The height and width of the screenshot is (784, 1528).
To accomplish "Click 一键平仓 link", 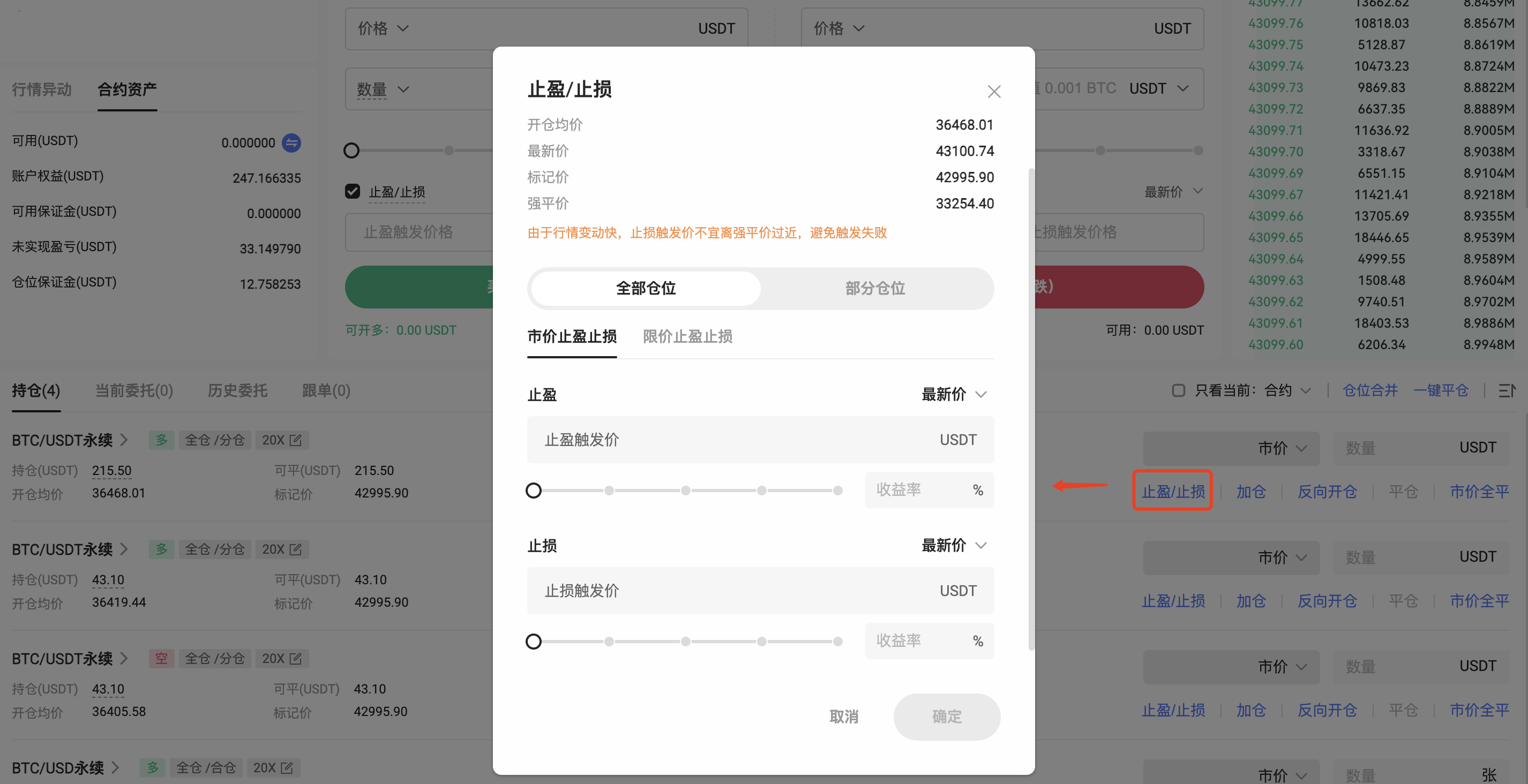I will (1440, 390).
